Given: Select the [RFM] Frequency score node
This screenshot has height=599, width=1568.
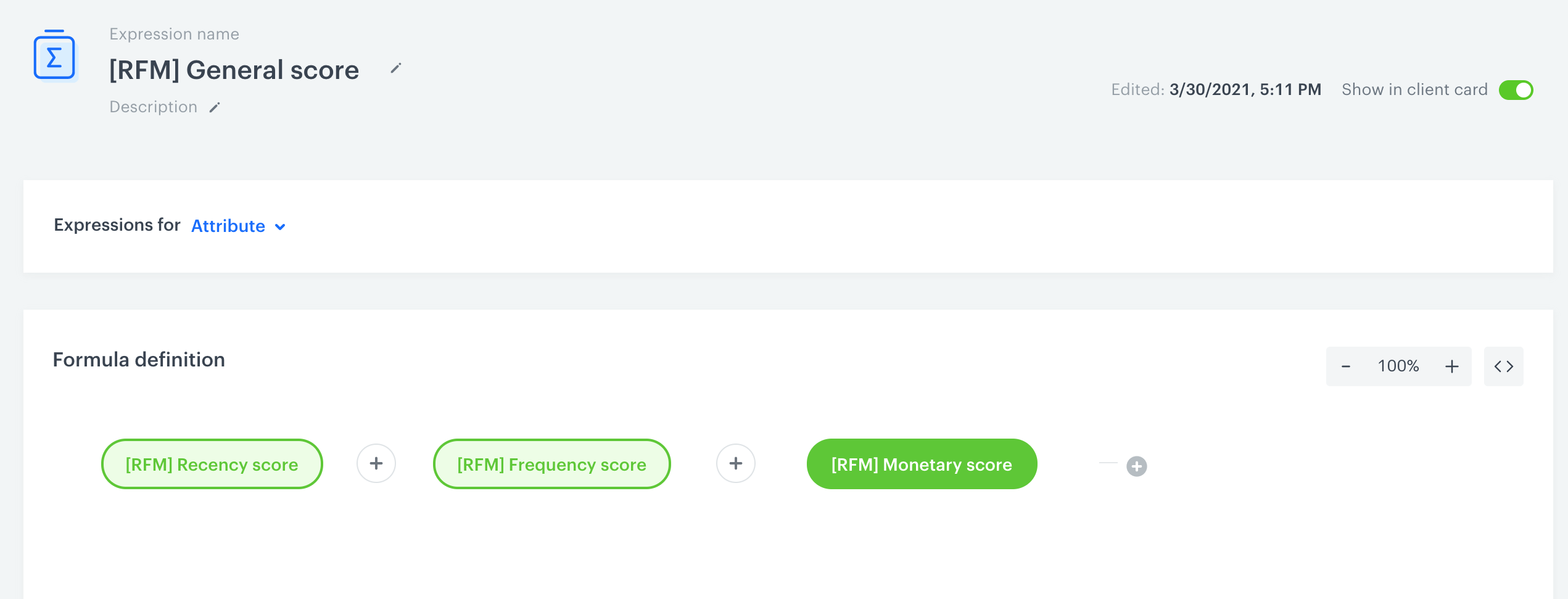Looking at the screenshot, I should click(x=551, y=464).
